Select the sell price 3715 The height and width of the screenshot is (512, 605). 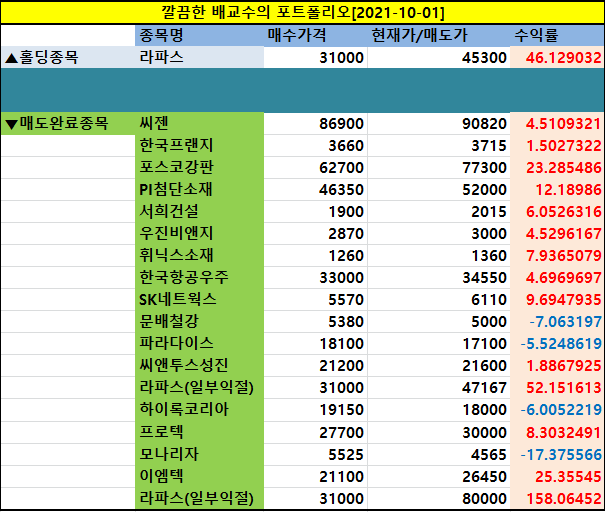[x=439, y=145]
